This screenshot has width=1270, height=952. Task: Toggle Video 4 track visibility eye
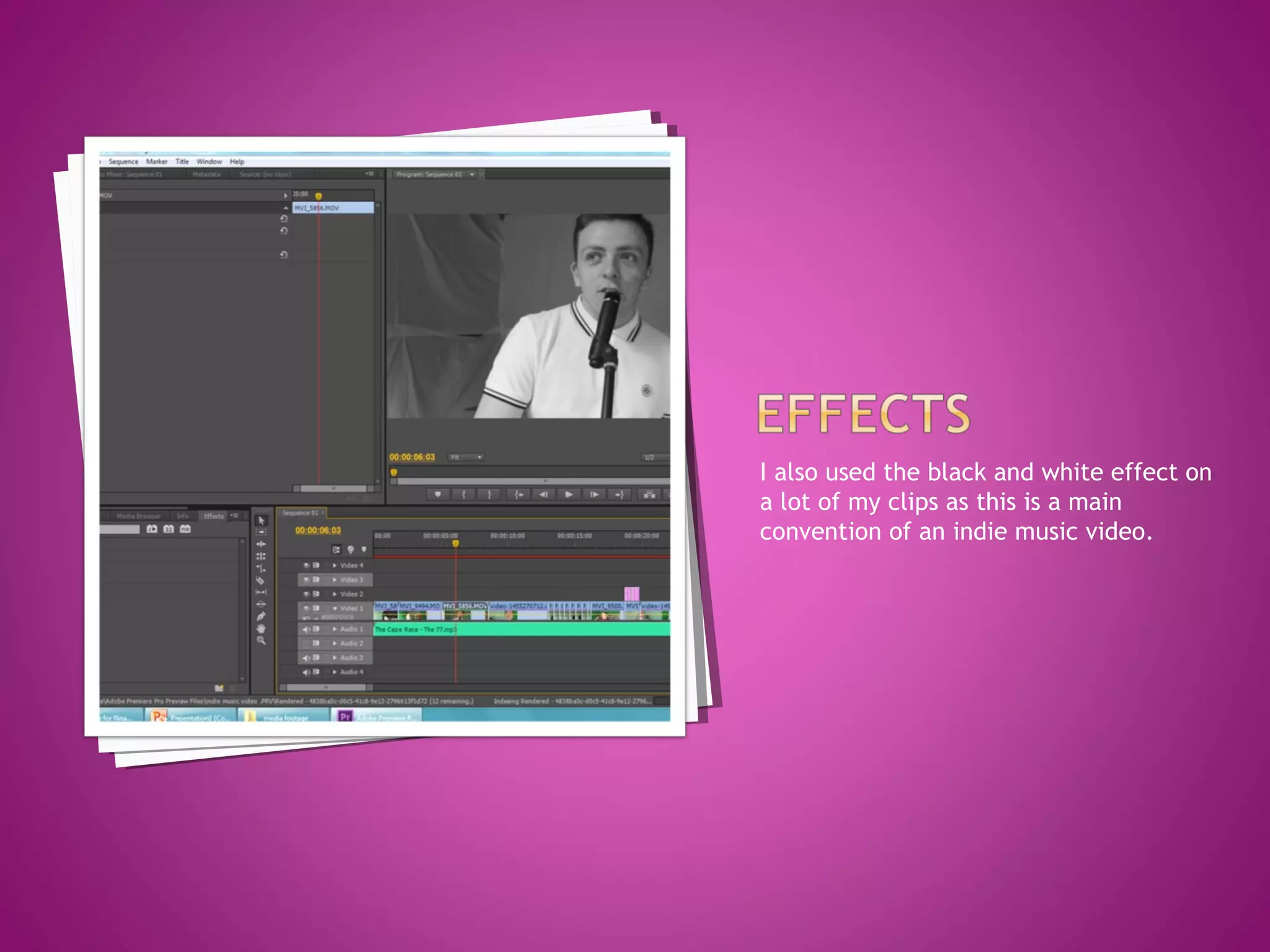click(306, 565)
